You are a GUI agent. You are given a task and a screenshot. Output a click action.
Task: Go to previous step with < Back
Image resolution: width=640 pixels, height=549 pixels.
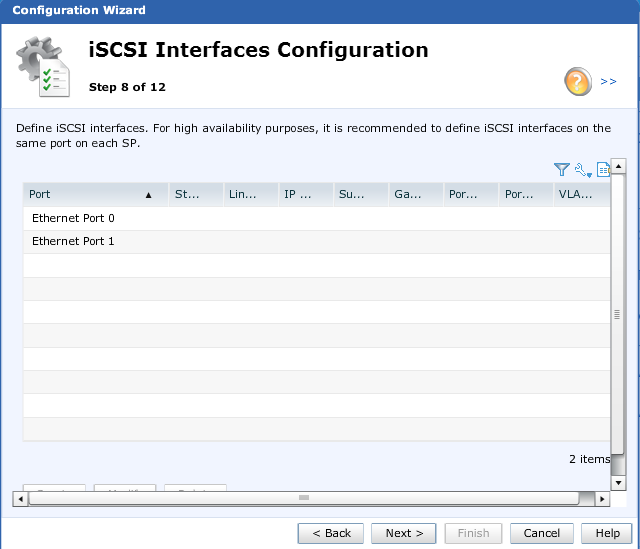coord(331,533)
